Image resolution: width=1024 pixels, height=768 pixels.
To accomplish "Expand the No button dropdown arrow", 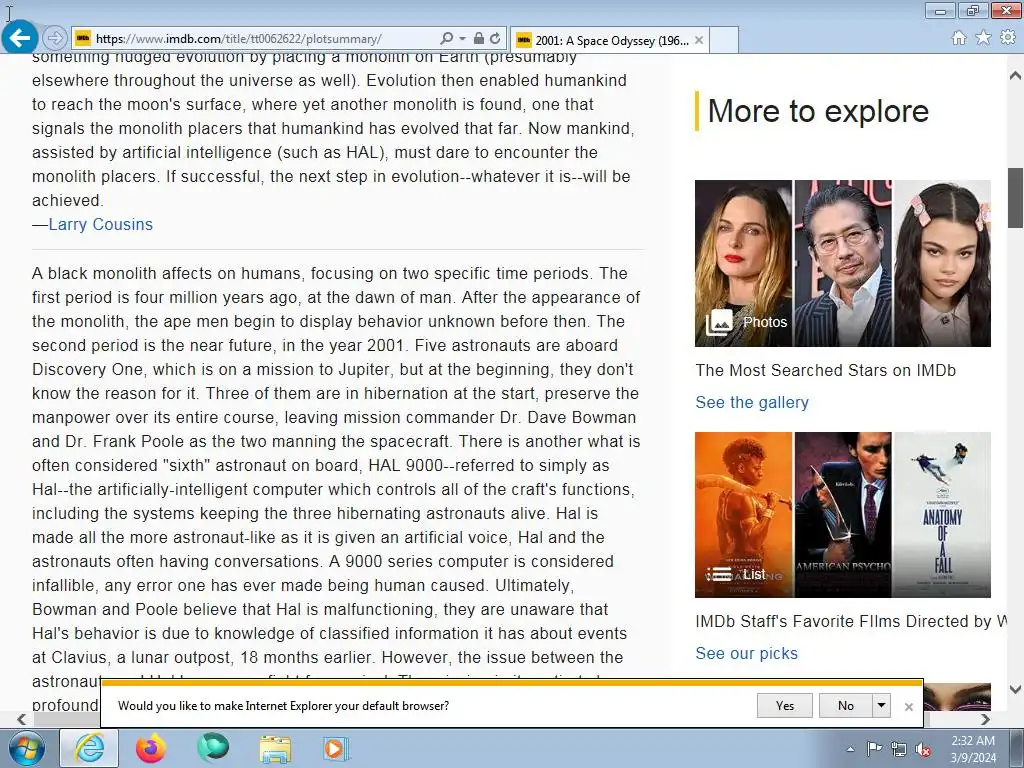I will (881, 705).
